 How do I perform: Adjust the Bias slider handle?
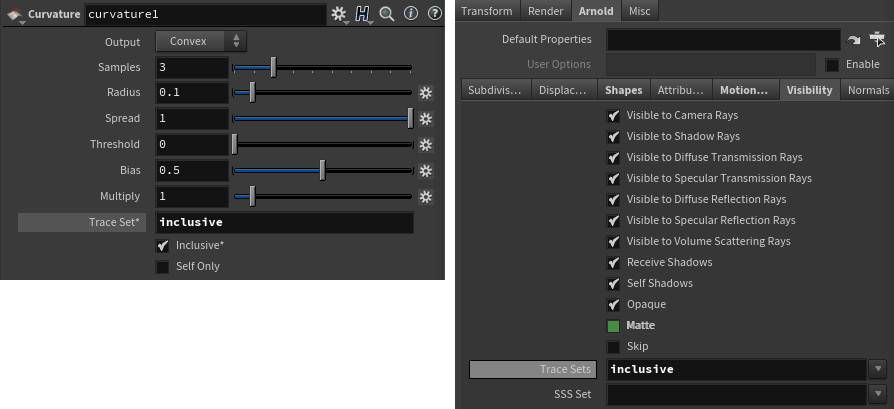(x=322, y=171)
